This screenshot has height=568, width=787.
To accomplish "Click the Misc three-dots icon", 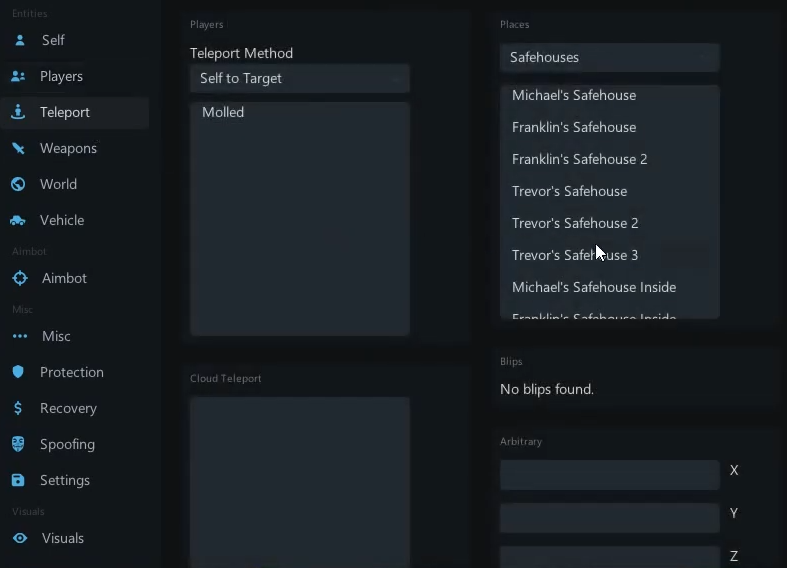I will coord(20,336).
